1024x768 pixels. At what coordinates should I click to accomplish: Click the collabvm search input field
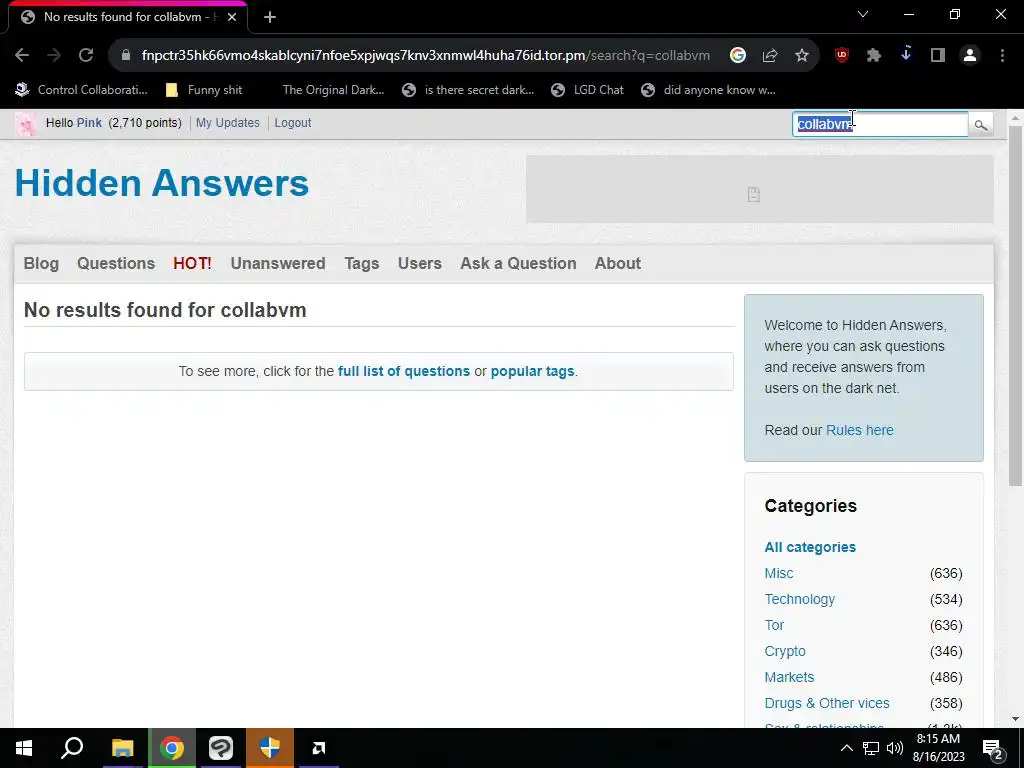(880, 124)
